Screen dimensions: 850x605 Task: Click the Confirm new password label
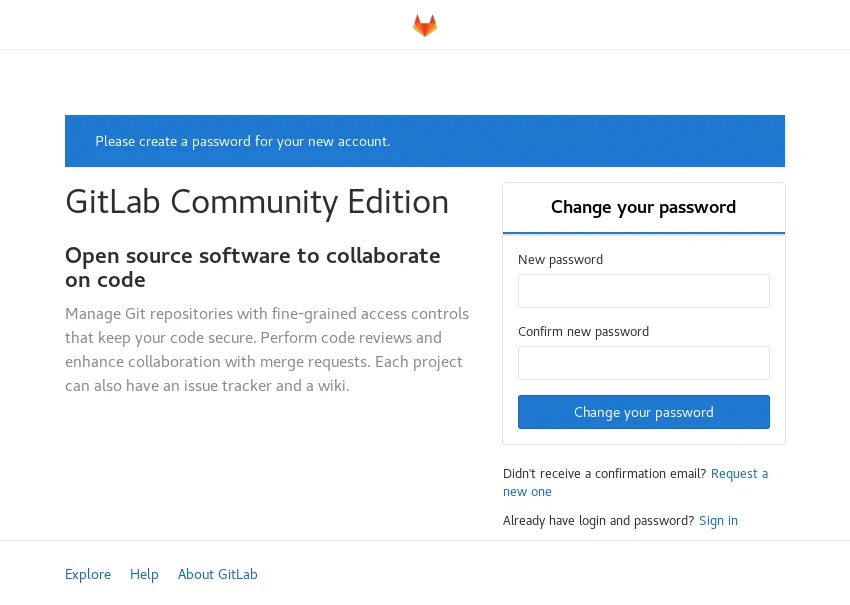(583, 332)
